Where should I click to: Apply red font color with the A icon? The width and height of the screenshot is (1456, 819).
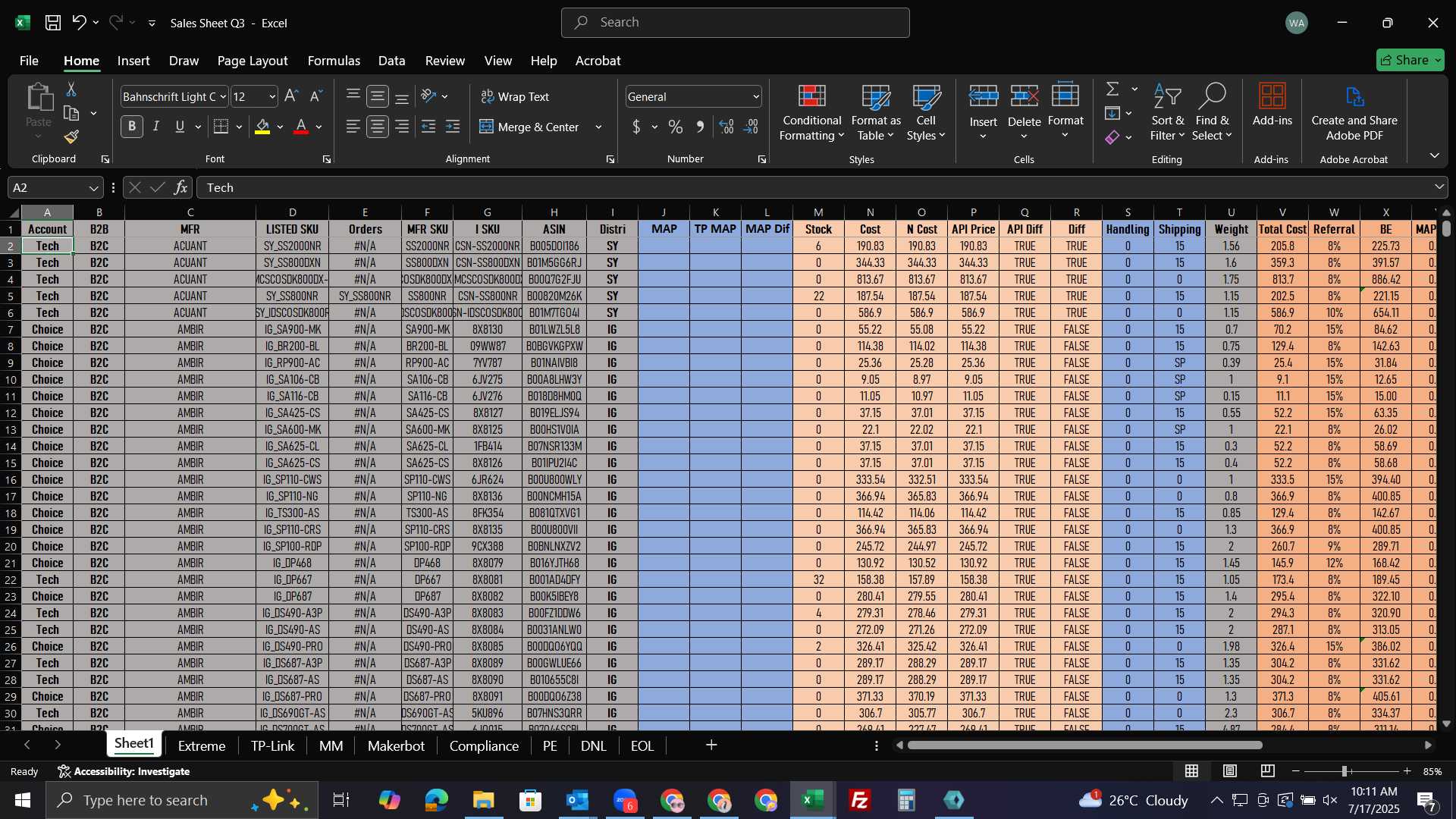[x=301, y=127]
